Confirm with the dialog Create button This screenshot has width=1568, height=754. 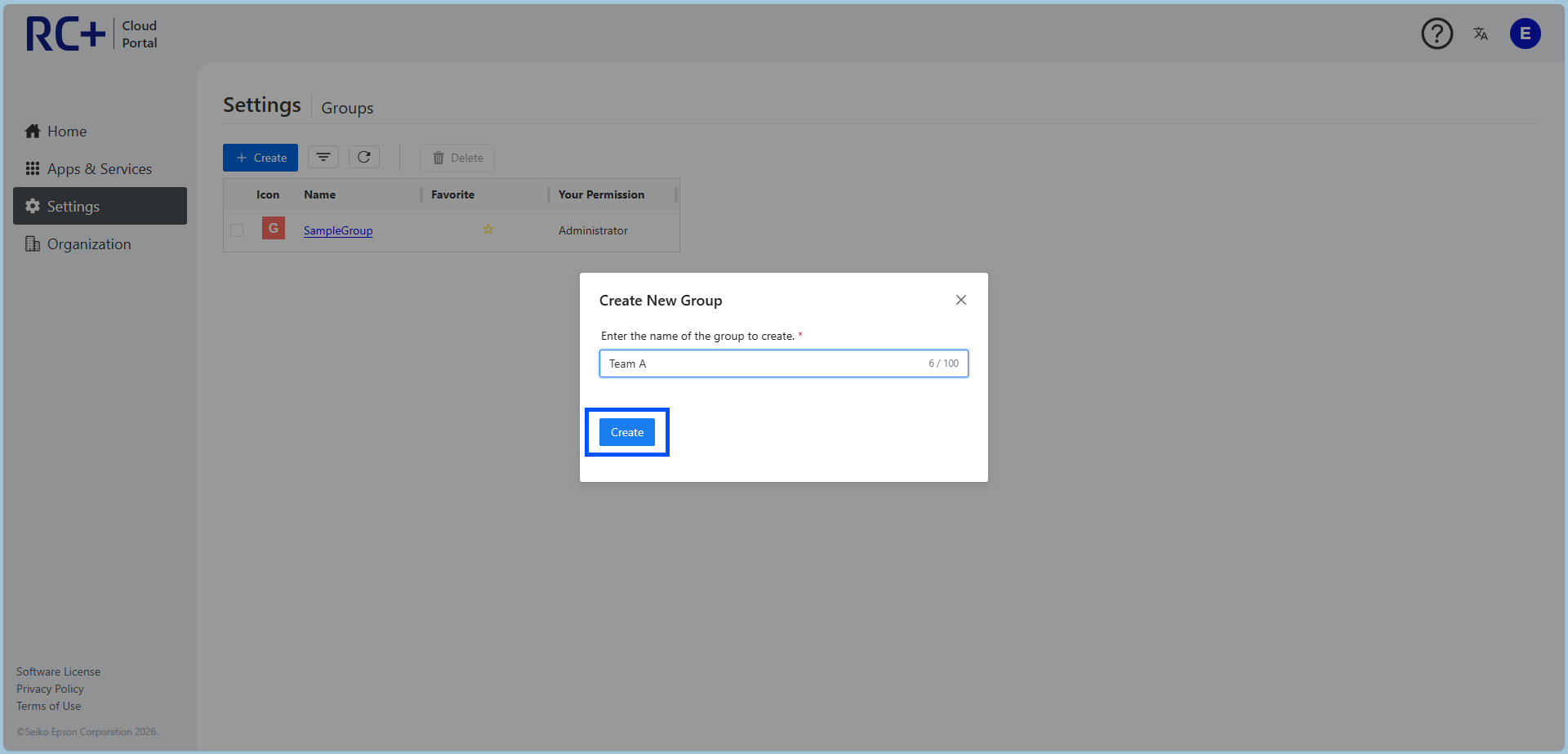click(x=627, y=432)
